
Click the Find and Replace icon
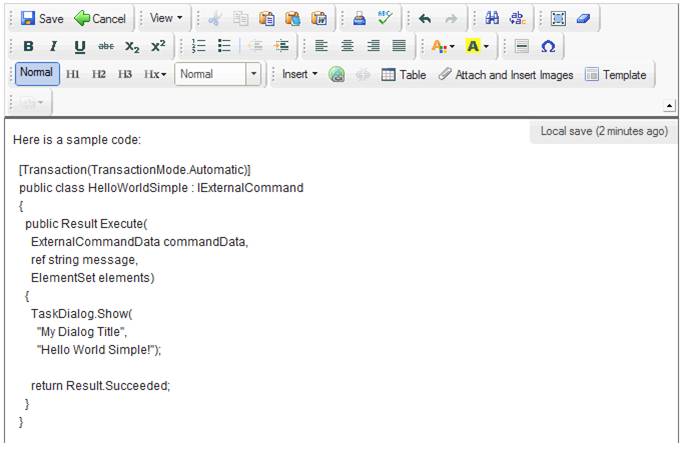[x=518, y=19]
